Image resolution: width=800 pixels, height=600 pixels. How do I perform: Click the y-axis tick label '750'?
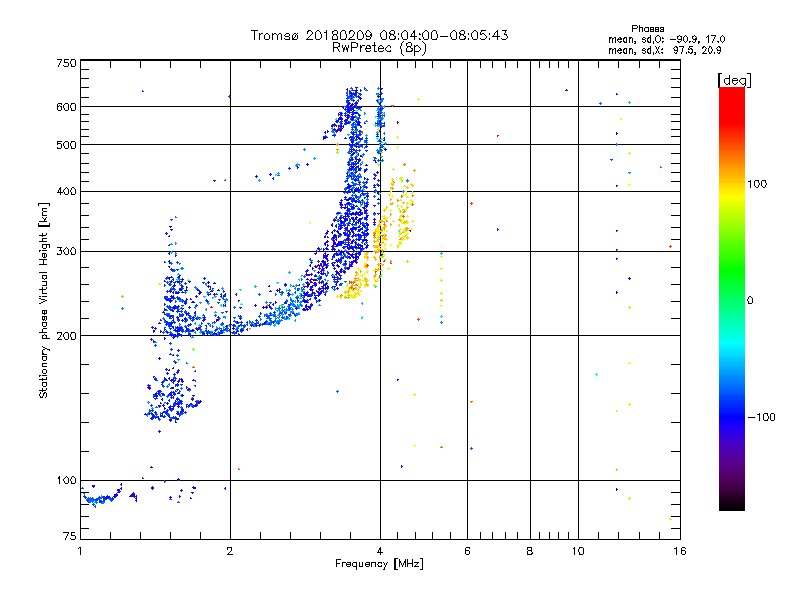click(x=66, y=63)
